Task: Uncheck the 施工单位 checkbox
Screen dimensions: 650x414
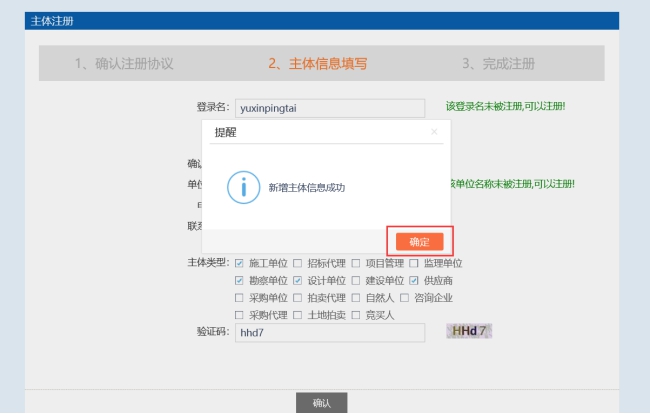Action: tap(239, 263)
